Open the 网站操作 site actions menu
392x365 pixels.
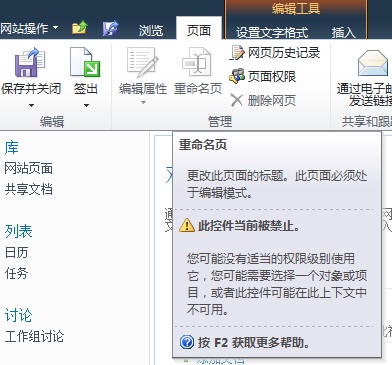pyautogui.click(x=29, y=28)
